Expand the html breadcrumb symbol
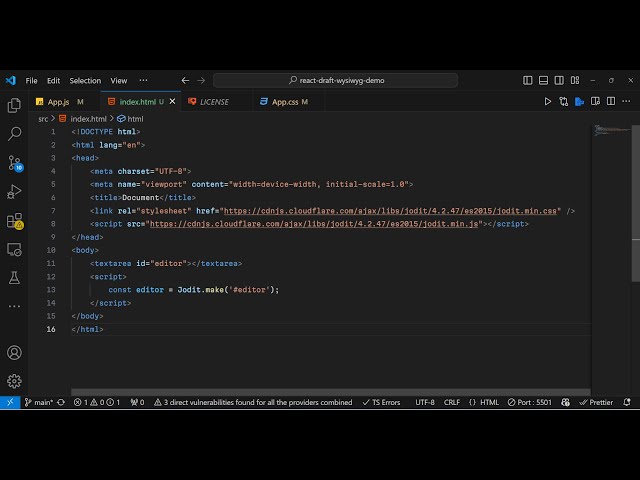Viewport: 640px width, 480px height. (130, 118)
